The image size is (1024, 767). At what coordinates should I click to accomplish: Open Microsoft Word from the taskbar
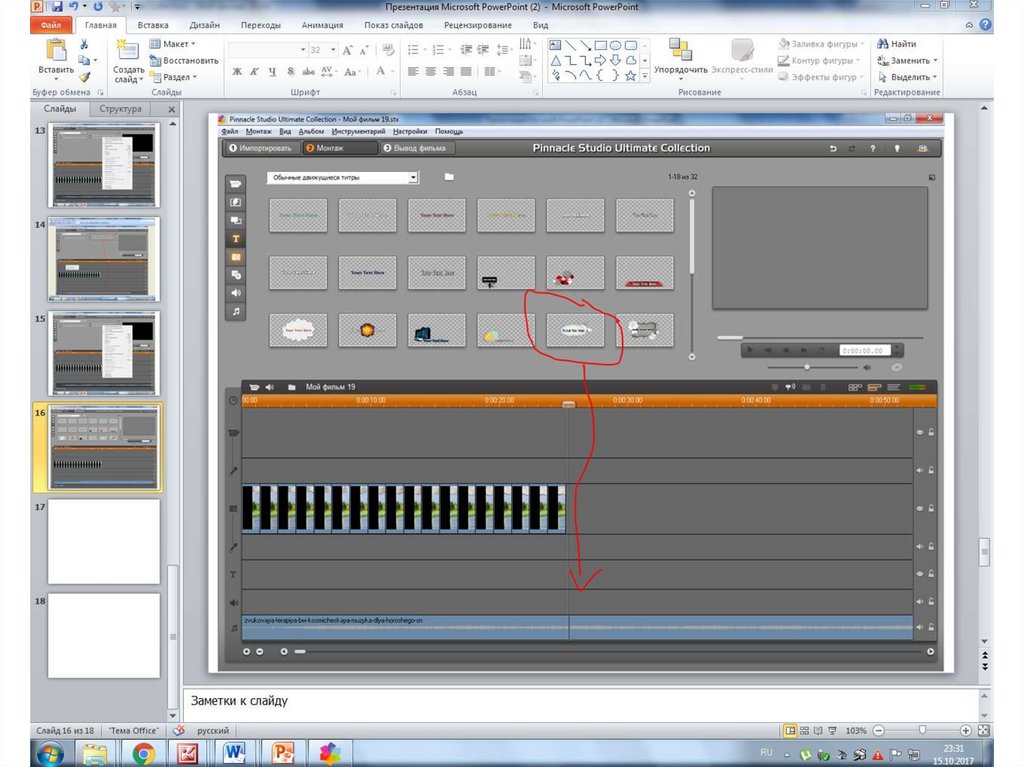point(235,752)
